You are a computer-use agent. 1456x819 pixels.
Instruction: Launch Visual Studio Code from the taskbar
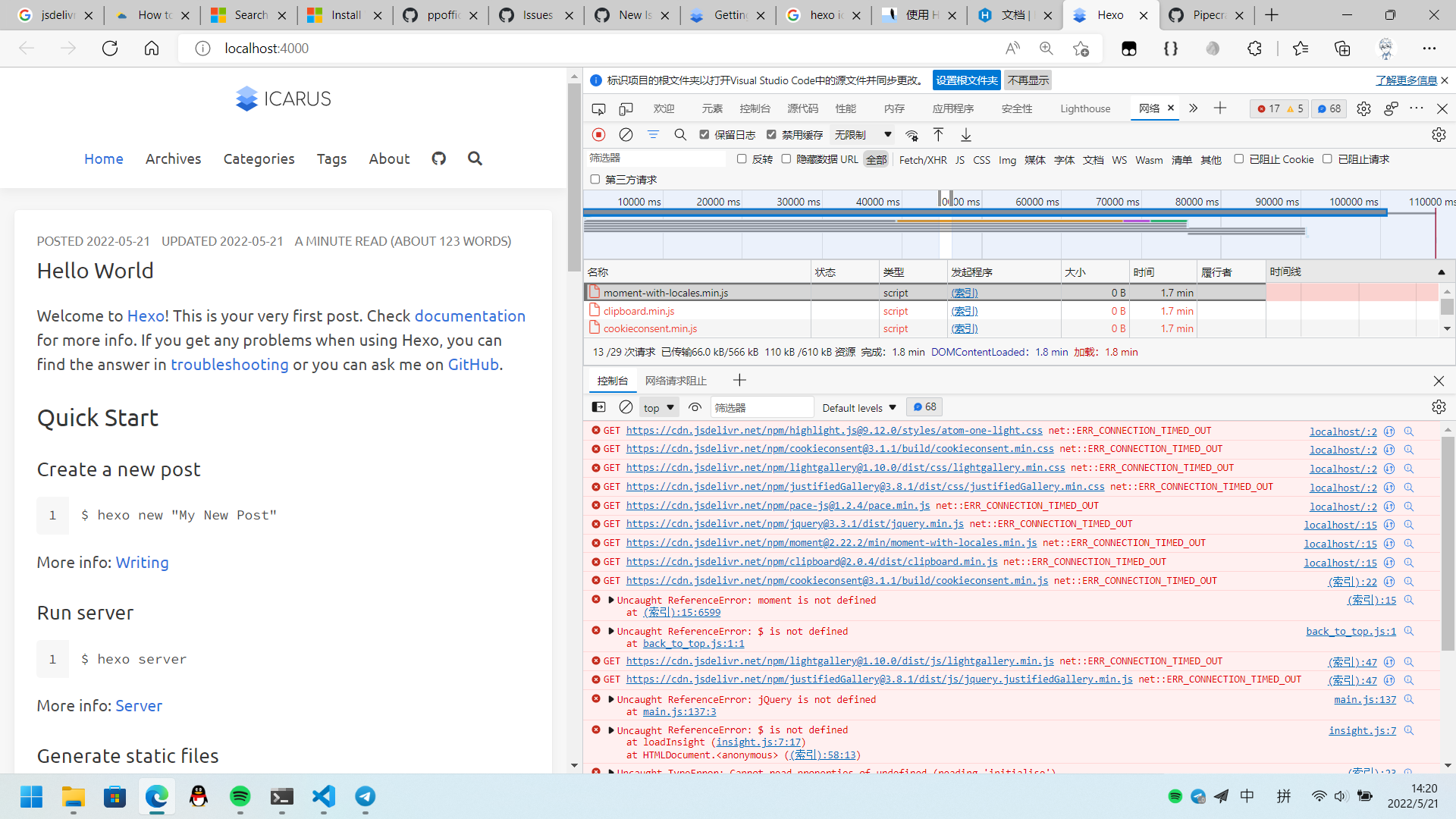pos(323,797)
